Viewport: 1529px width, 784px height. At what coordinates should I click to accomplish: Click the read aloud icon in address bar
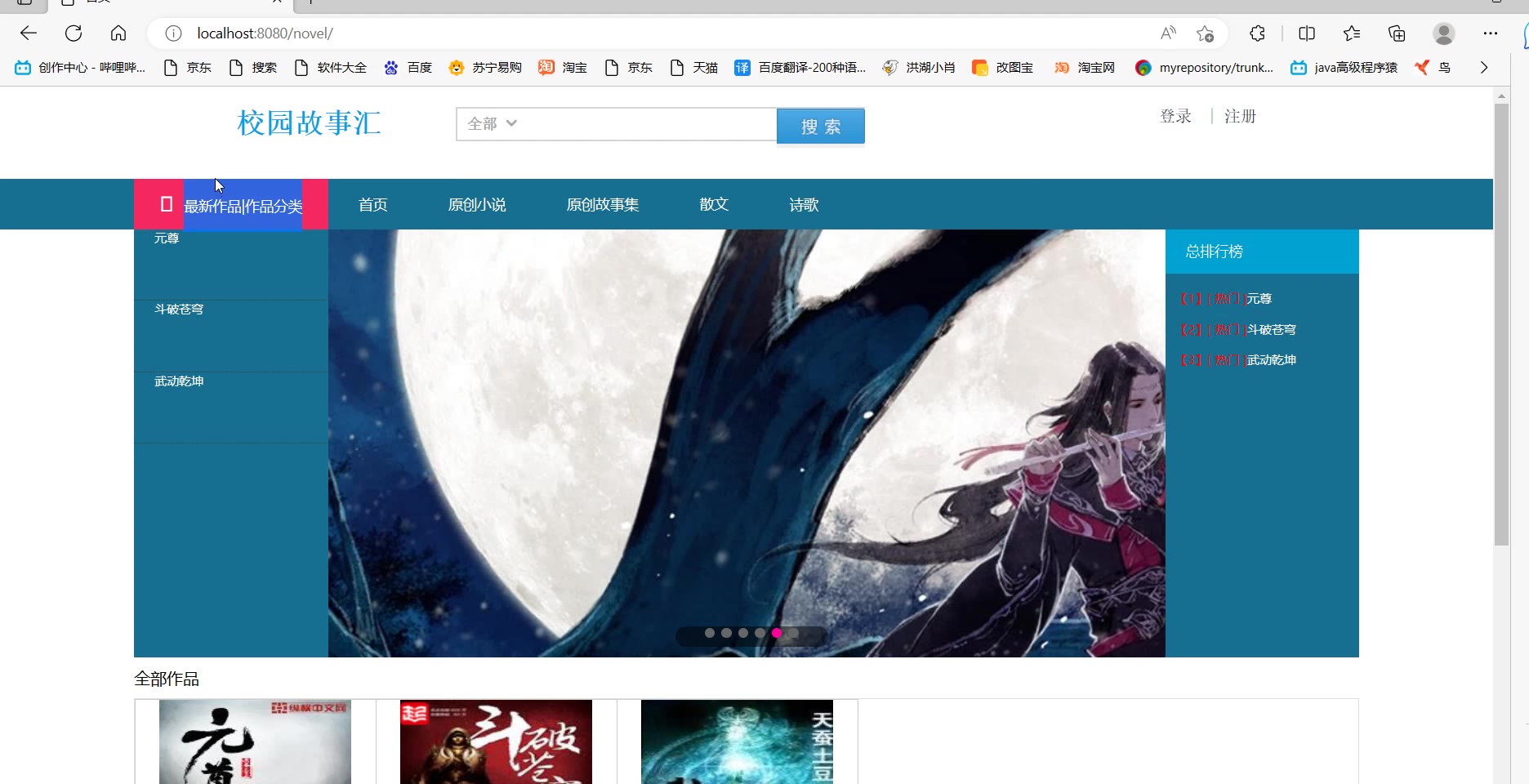[1168, 33]
